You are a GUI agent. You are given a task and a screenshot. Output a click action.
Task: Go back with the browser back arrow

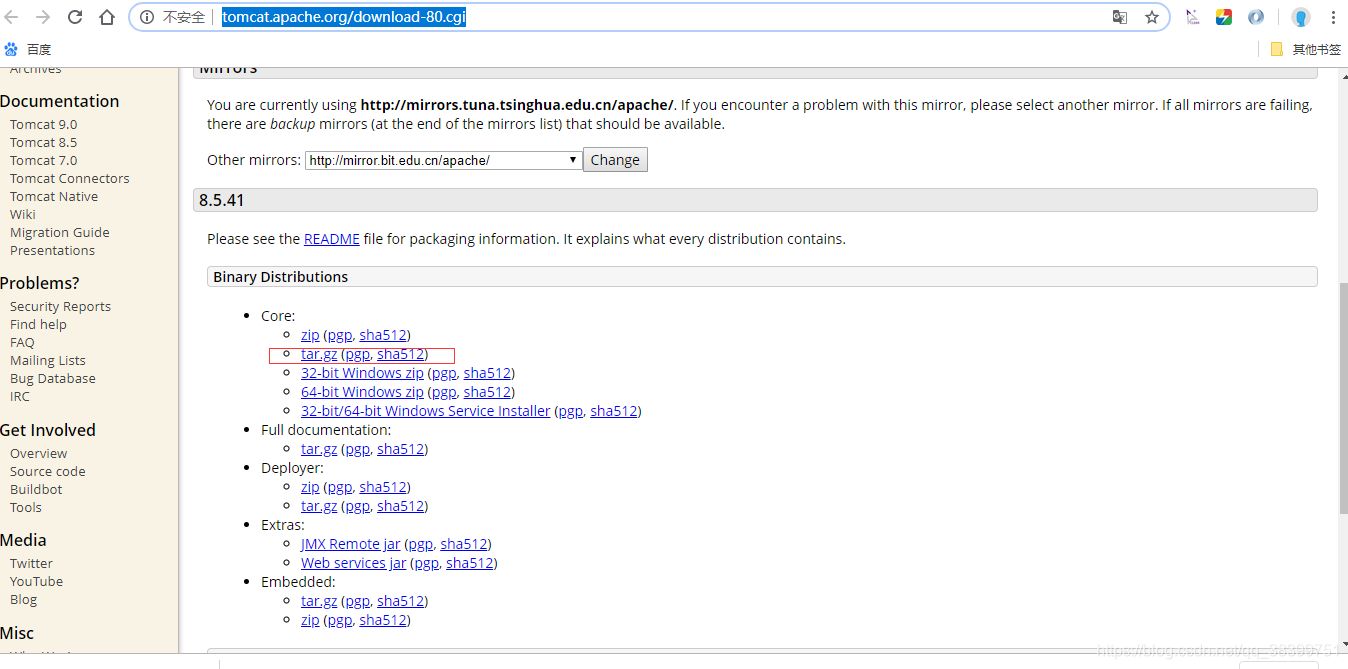coord(13,17)
